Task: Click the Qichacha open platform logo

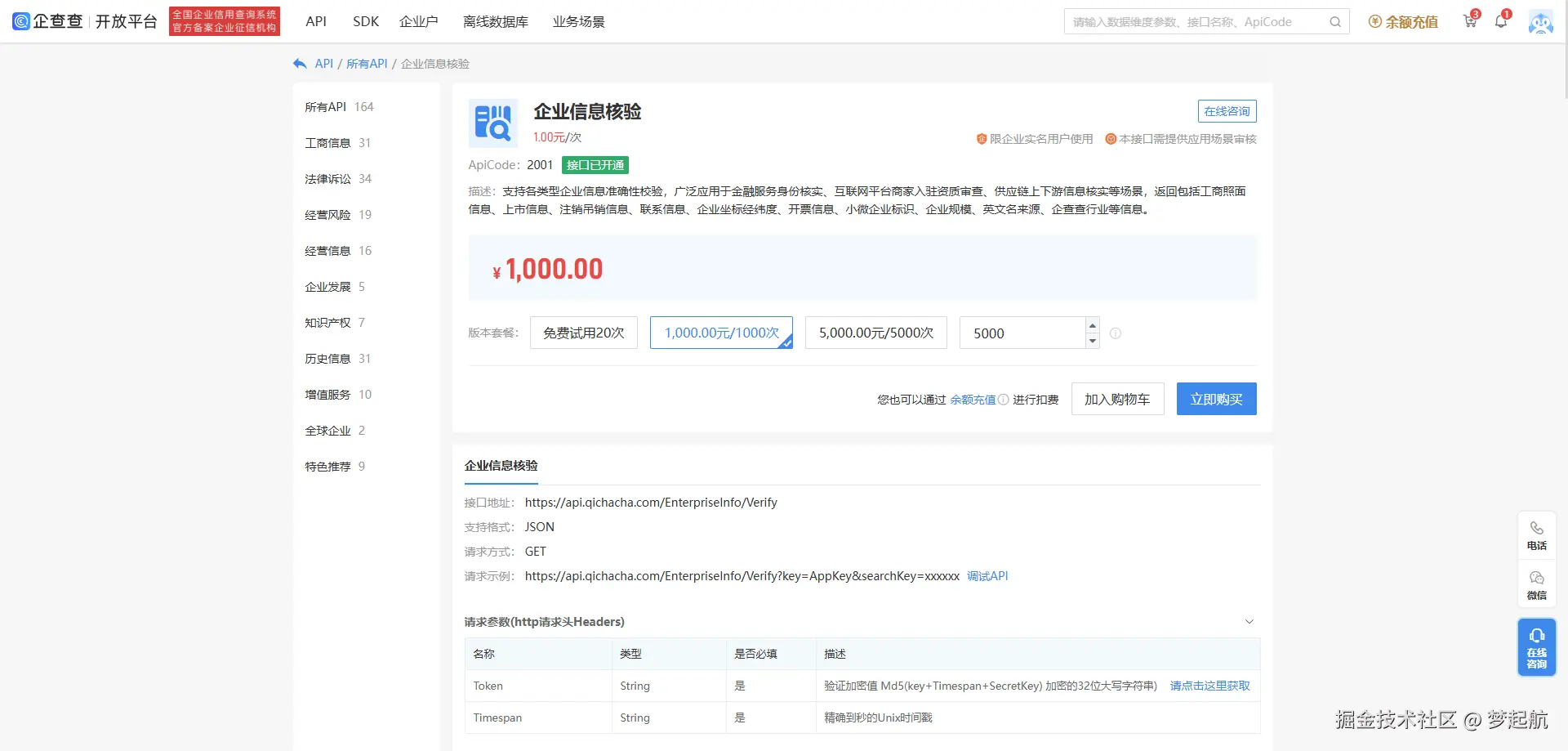Action: [x=85, y=21]
